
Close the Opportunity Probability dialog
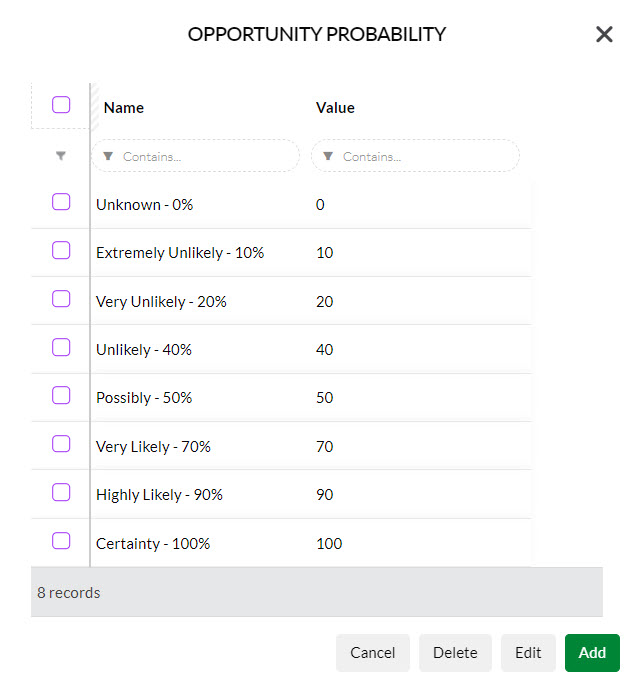[x=604, y=34]
